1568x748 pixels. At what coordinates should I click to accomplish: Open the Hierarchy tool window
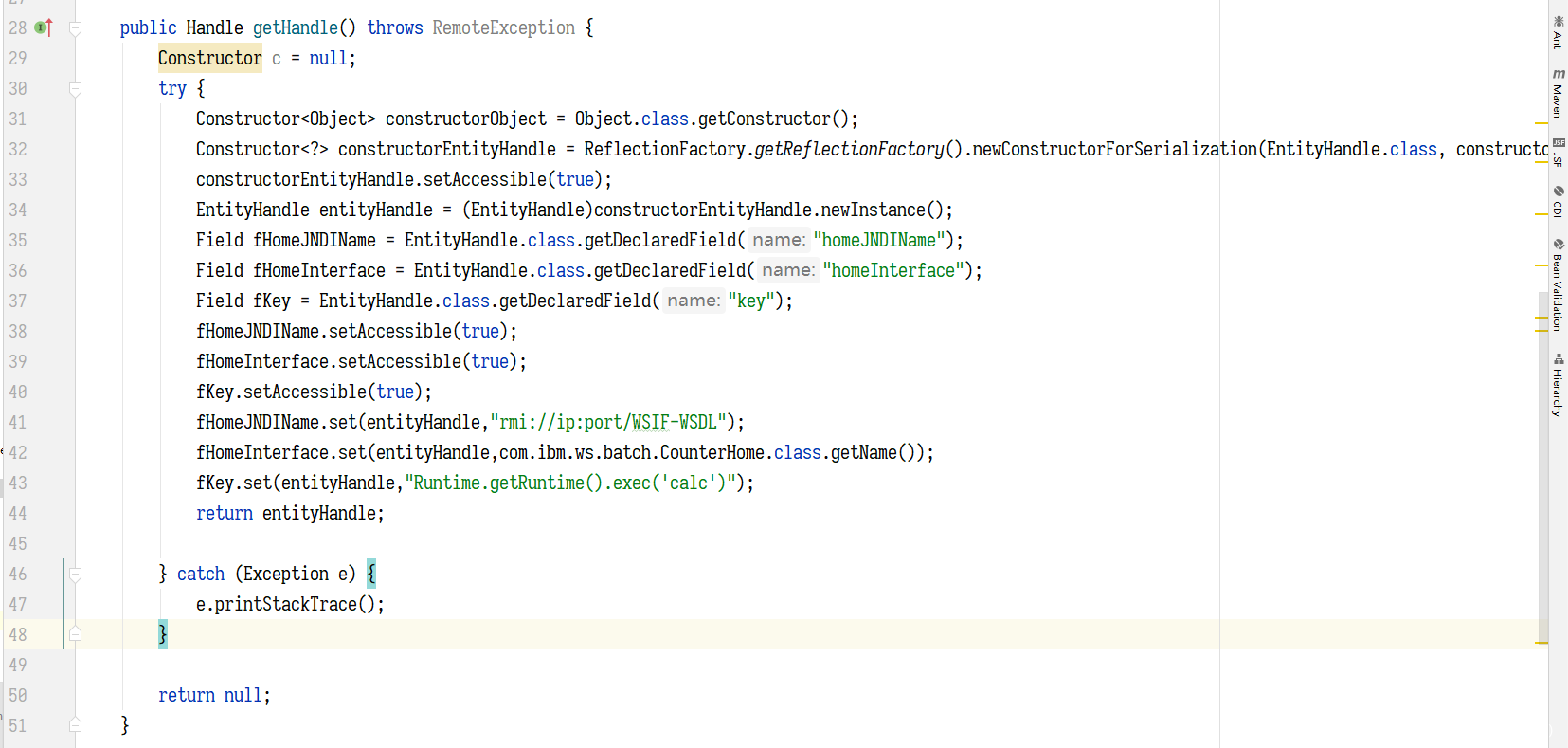tap(1558, 385)
